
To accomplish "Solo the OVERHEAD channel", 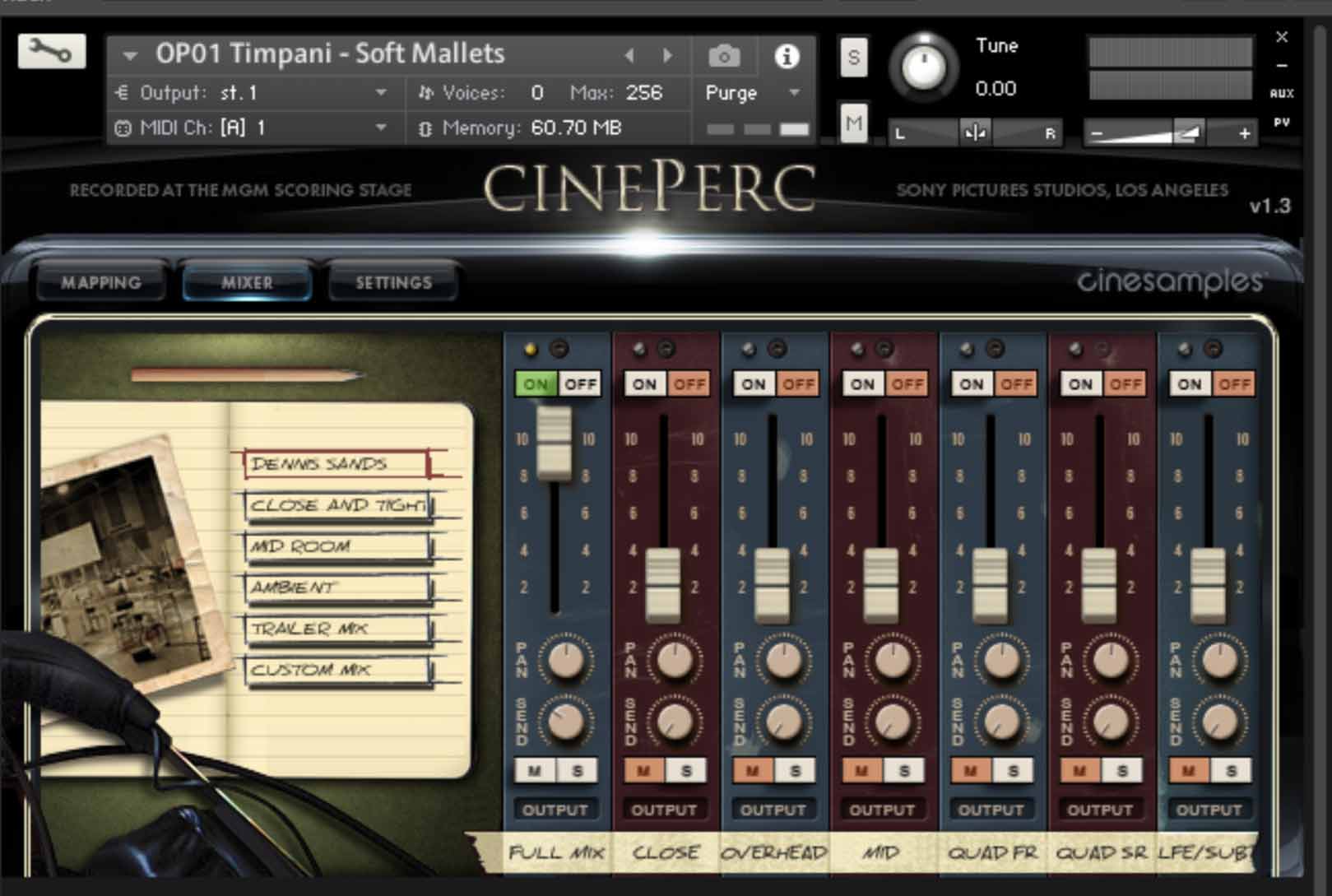I will pyautogui.click(x=793, y=770).
